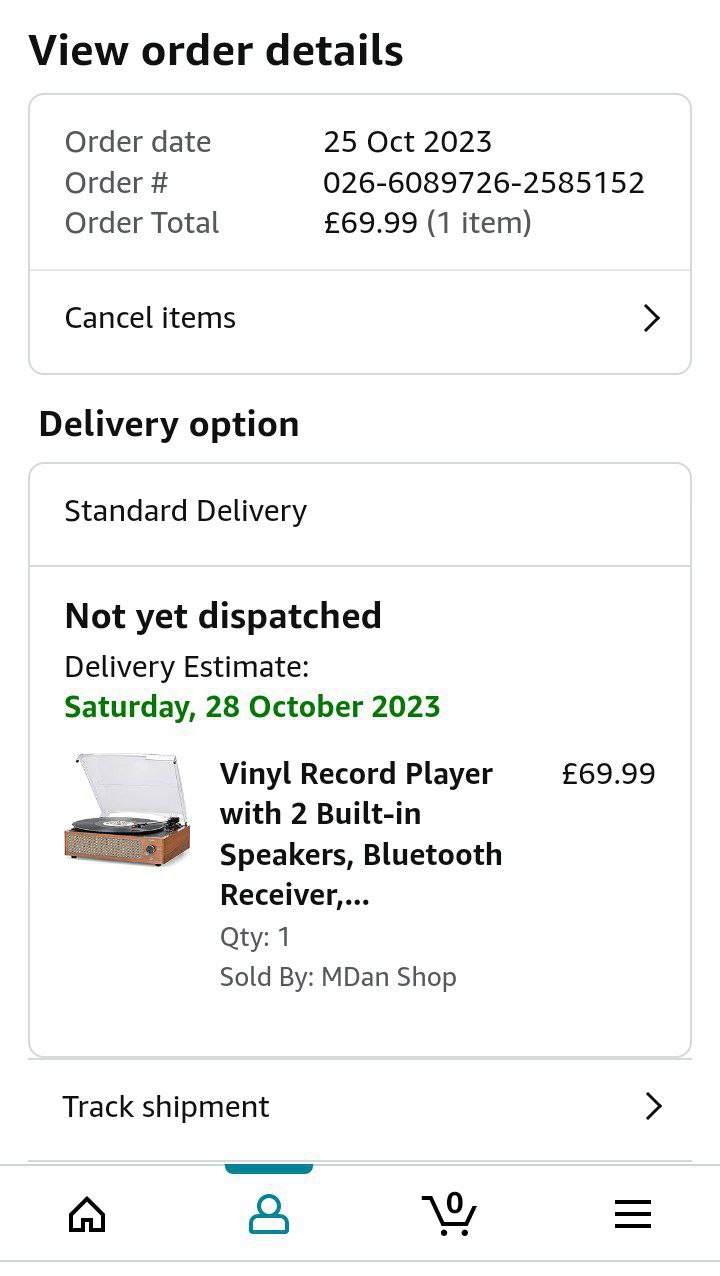
Task: Tap the Saturday, 28 October 2023 estimate
Action: point(252,707)
